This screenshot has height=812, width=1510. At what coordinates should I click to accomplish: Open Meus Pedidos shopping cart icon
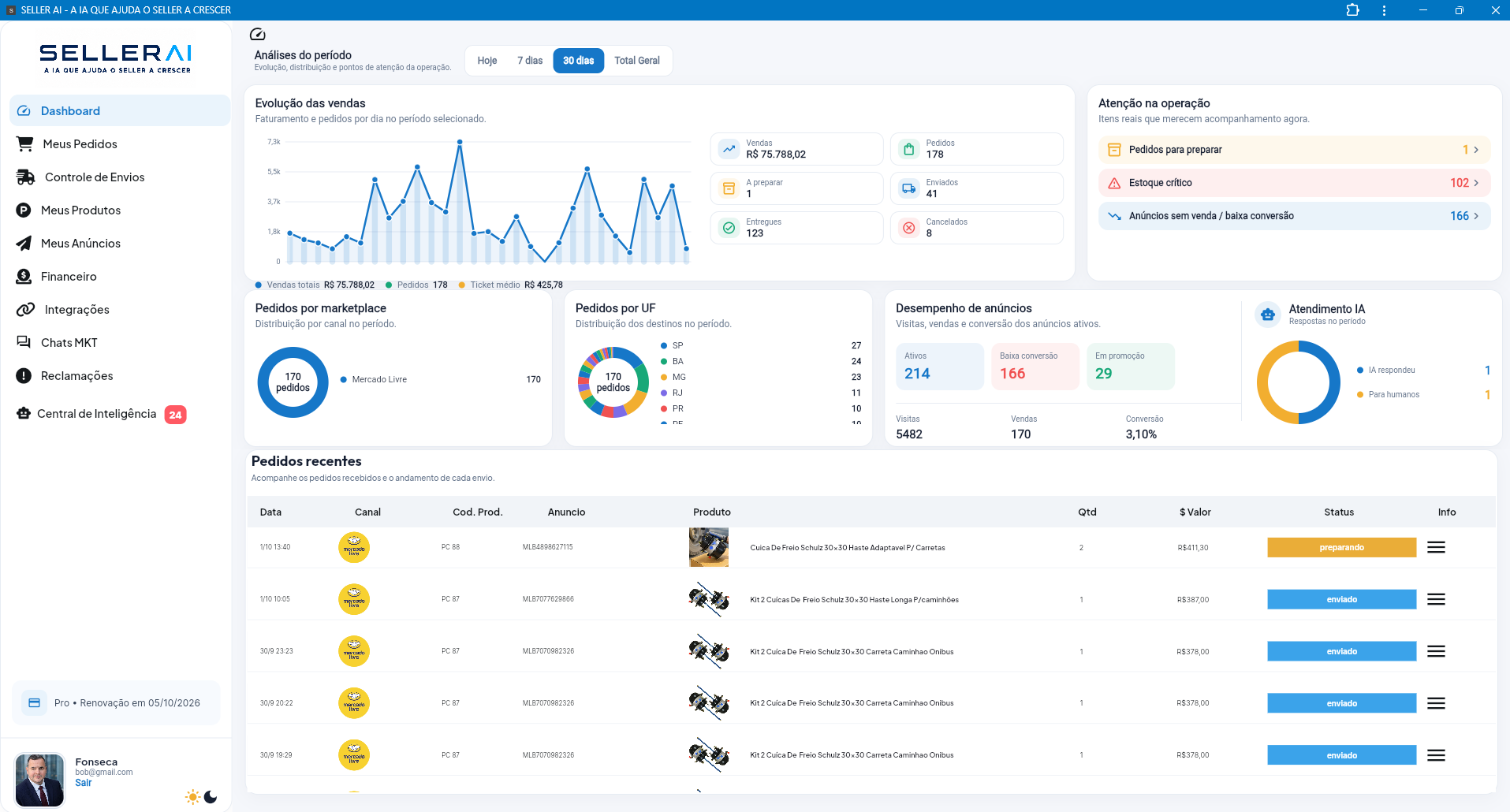tap(25, 144)
